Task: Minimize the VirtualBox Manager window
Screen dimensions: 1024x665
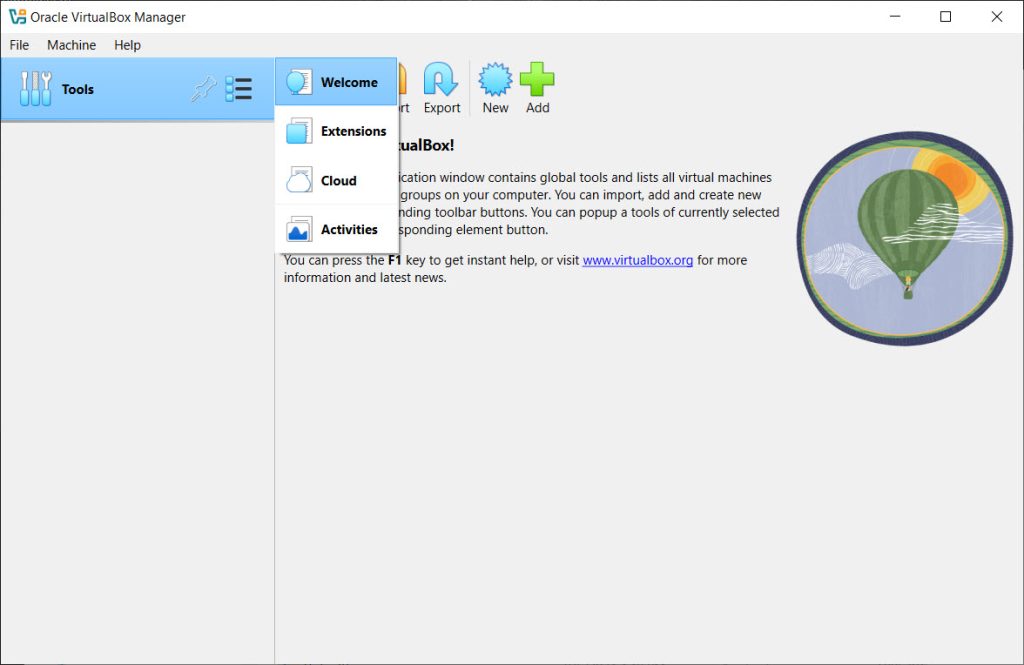Action: coord(895,16)
